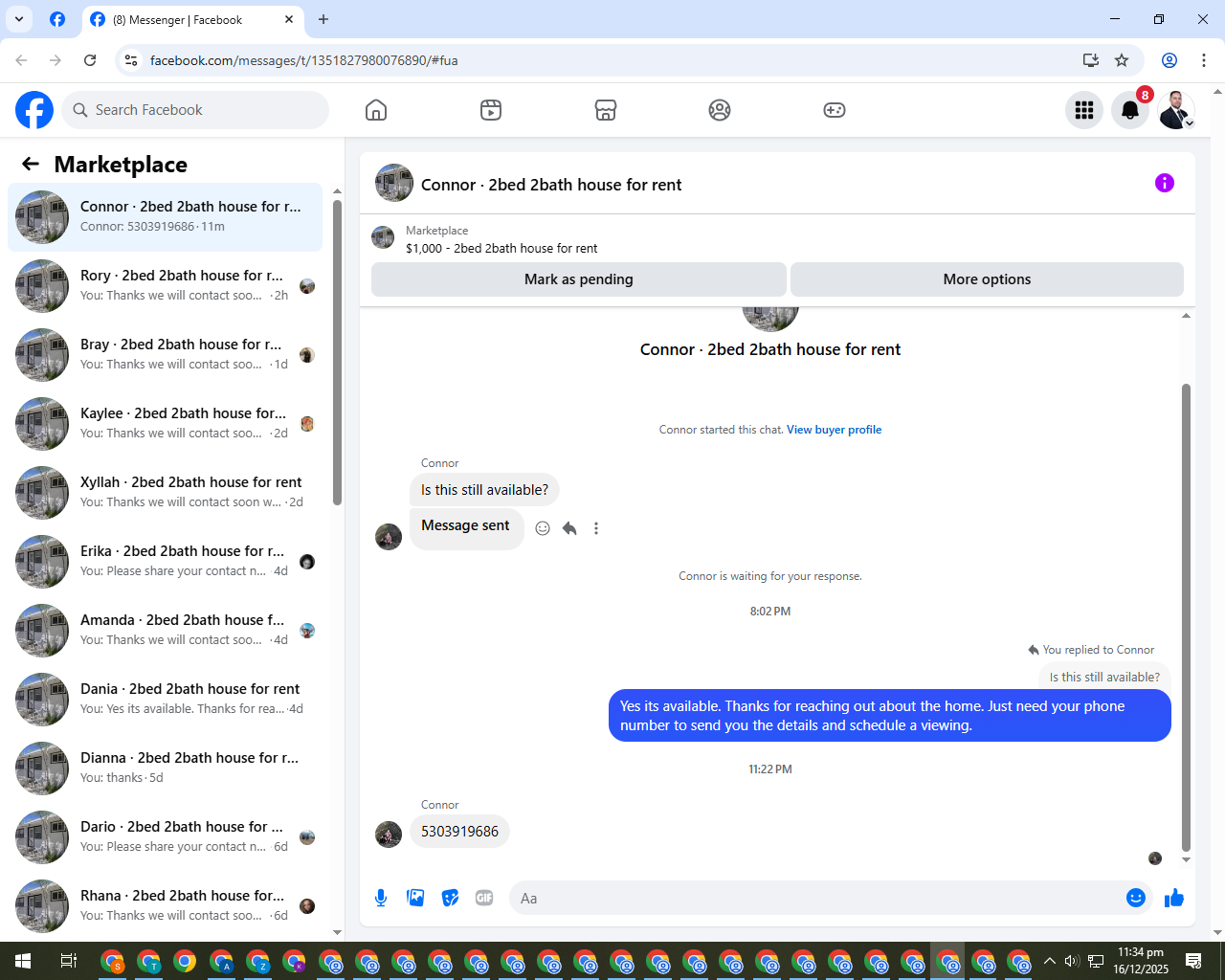Open the taskbar volume control
The height and width of the screenshot is (980, 1225).
(1072, 961)
